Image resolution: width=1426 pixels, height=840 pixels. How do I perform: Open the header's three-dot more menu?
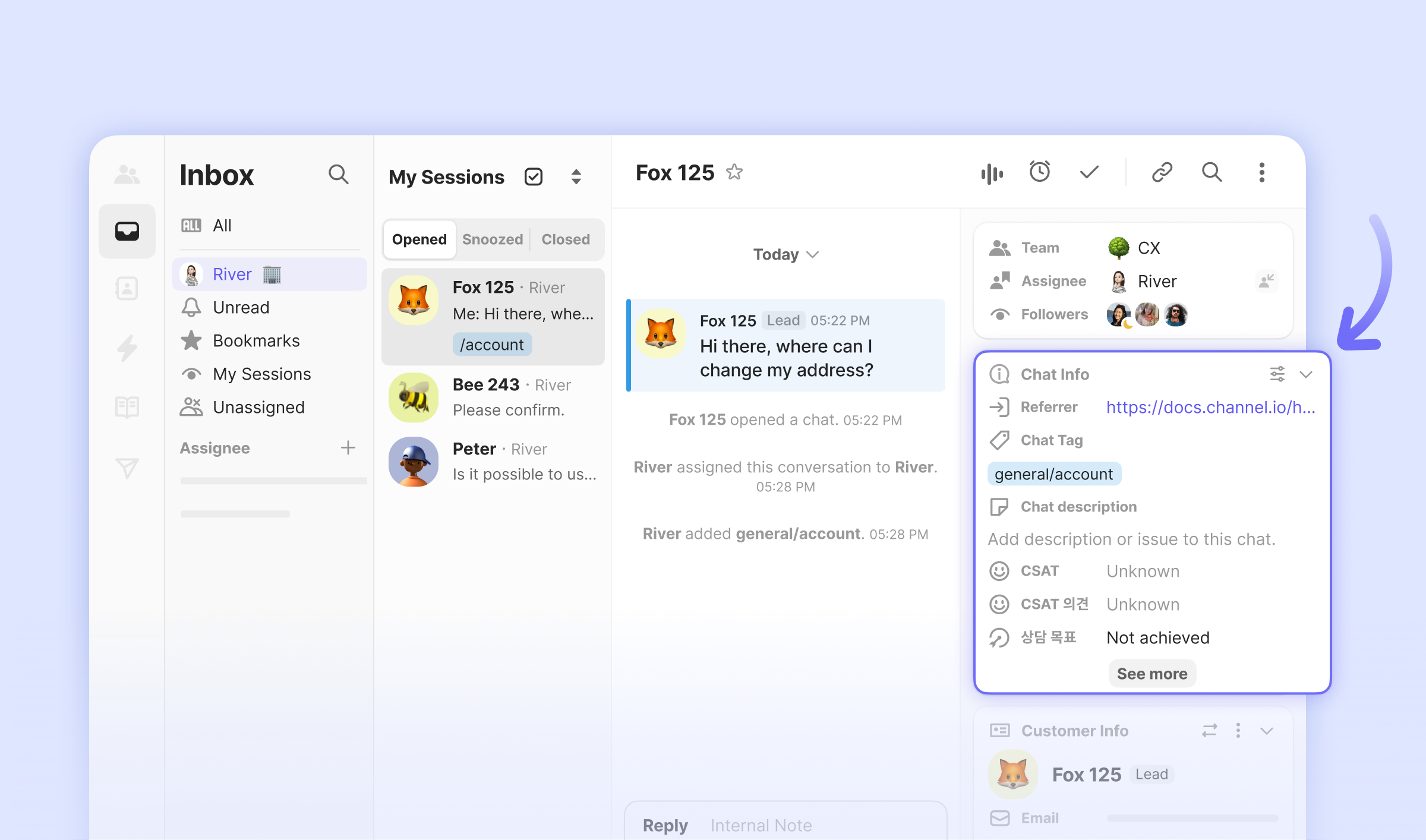click(1261, 172)
